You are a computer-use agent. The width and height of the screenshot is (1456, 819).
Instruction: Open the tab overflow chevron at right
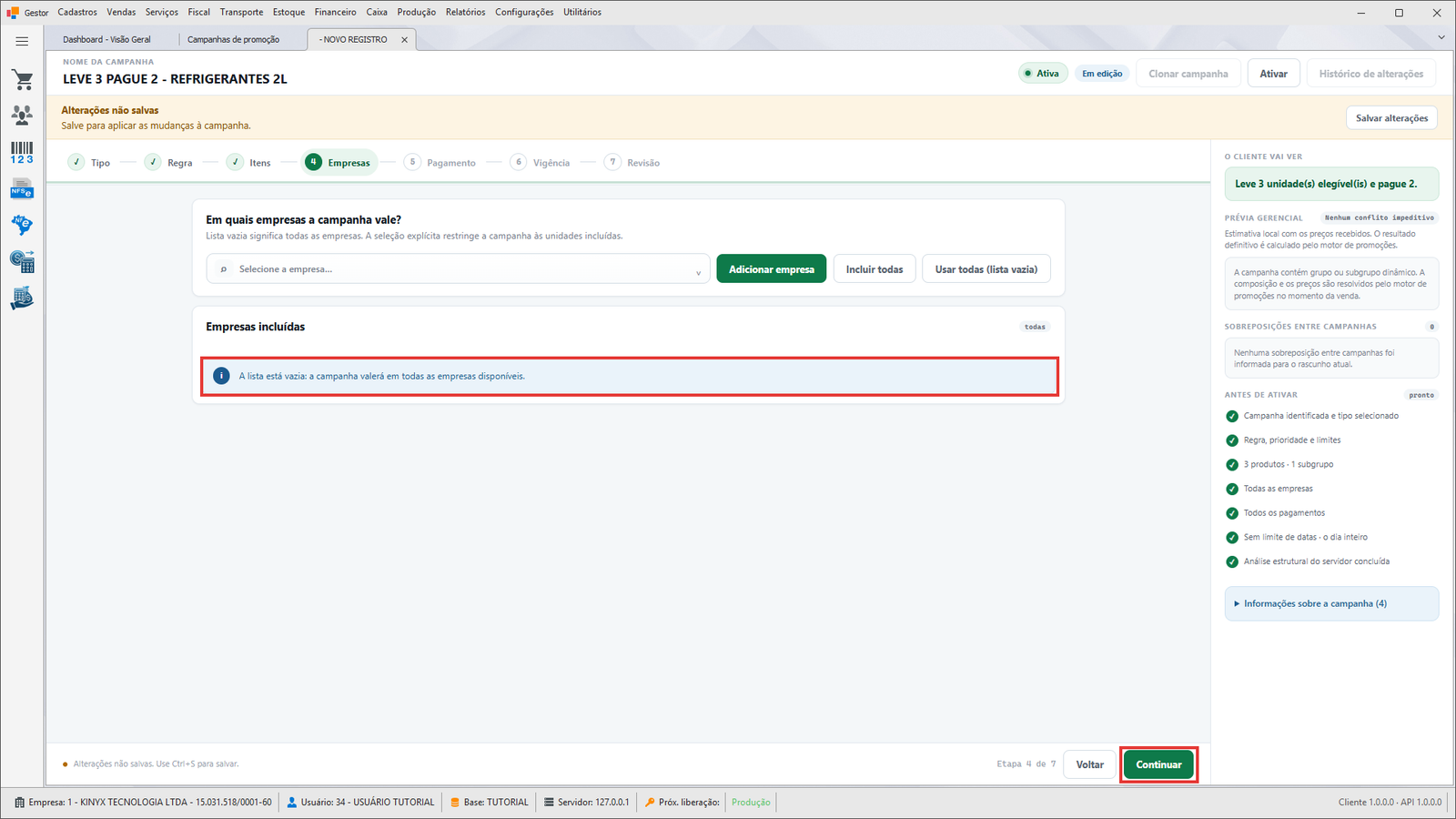1441,37
